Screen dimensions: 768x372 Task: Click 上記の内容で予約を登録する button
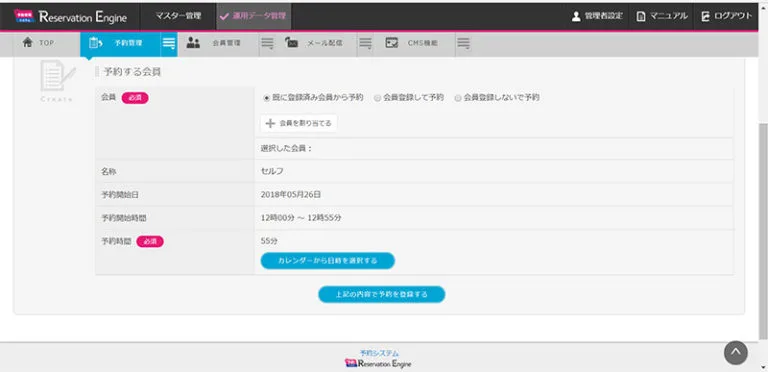pyautogui.click(x=382, y=295)
